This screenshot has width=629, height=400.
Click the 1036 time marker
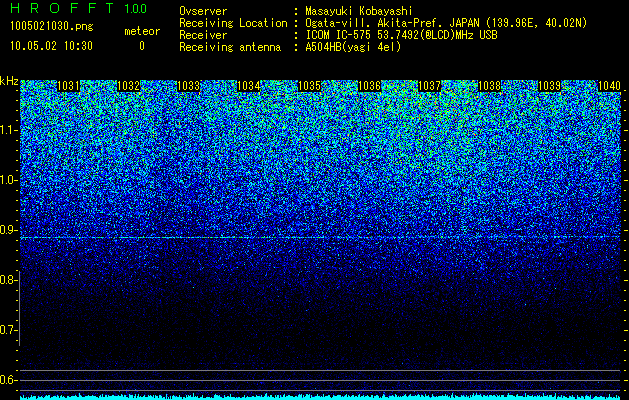[x=369, y=86]
